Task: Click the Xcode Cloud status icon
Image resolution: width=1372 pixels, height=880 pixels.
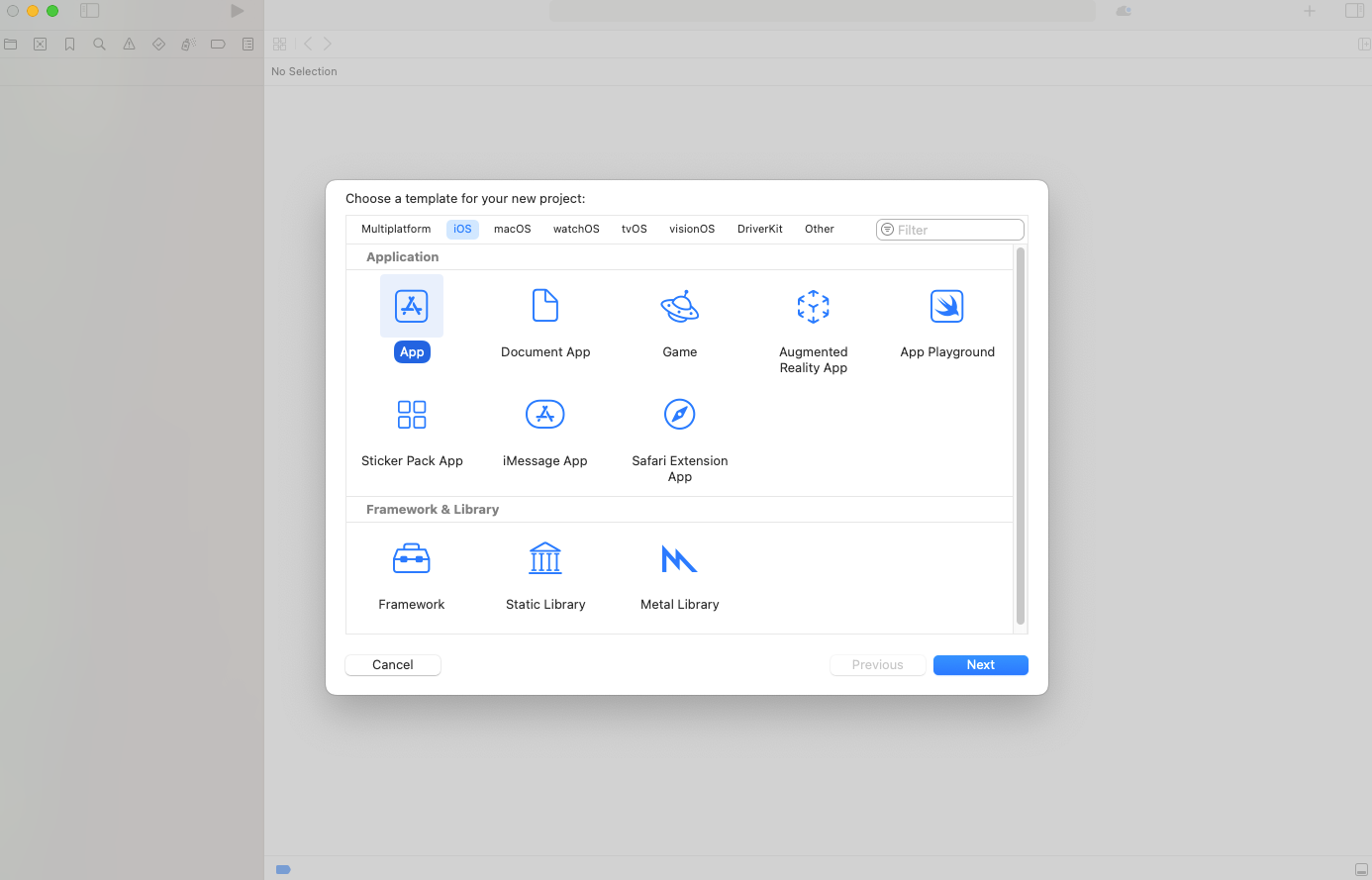Action: 1124,11
